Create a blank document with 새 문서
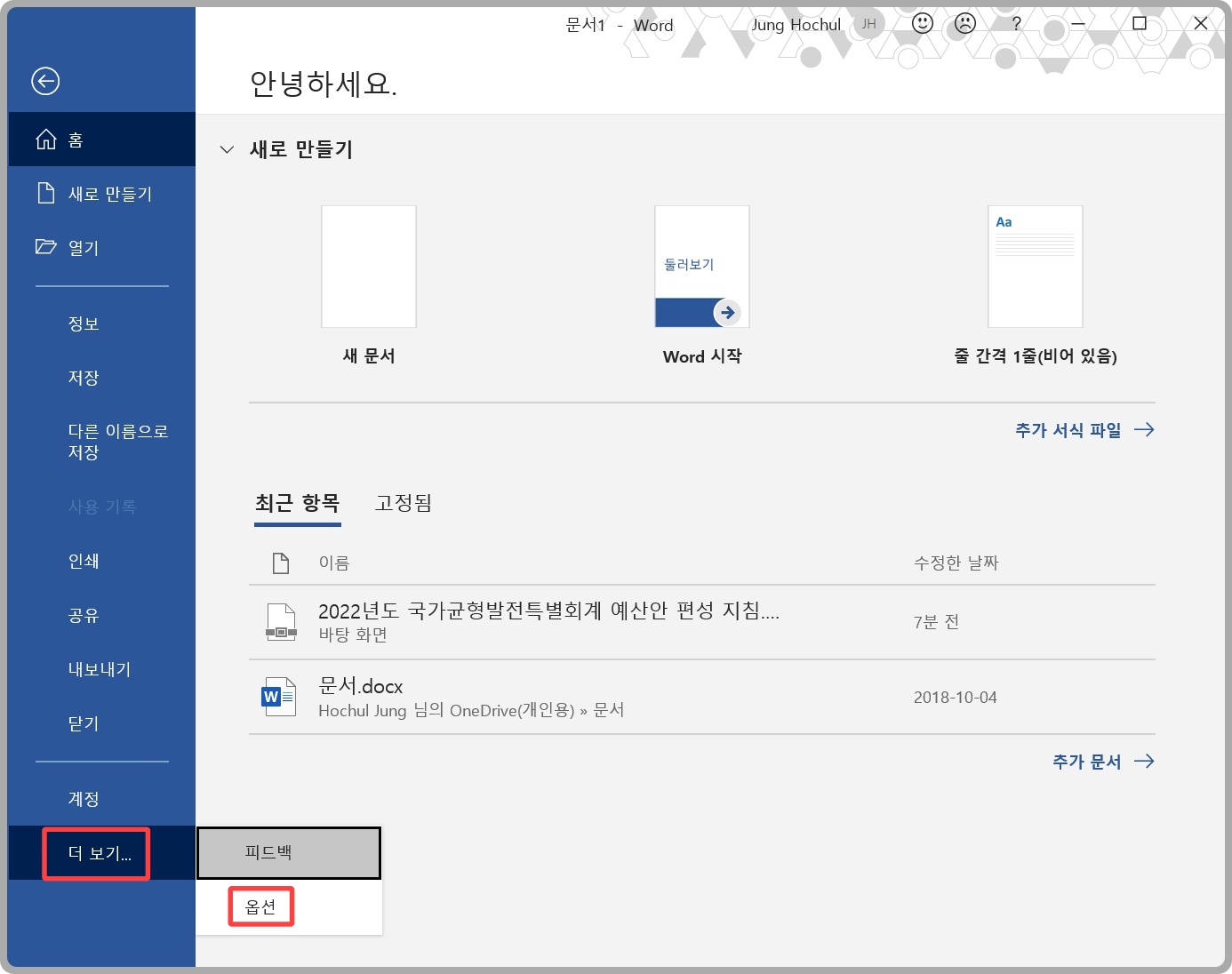The width and height of the screenshot is (1232, 974). click(368, 267)
